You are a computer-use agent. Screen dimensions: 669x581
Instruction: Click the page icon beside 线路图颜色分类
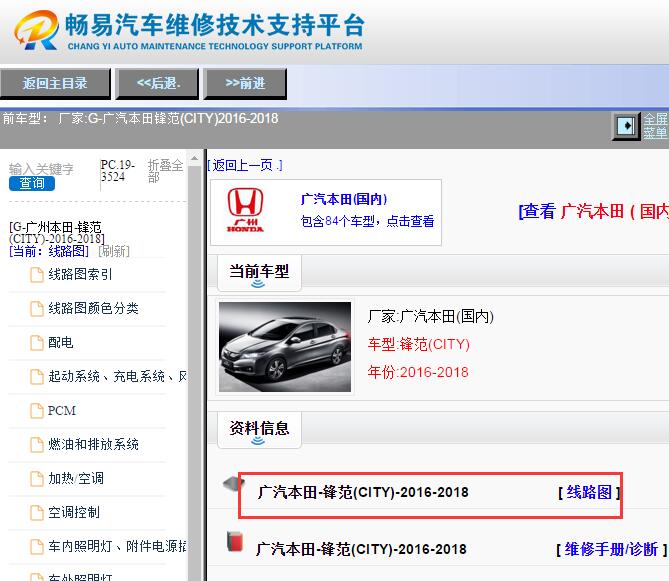coord(37,308)
